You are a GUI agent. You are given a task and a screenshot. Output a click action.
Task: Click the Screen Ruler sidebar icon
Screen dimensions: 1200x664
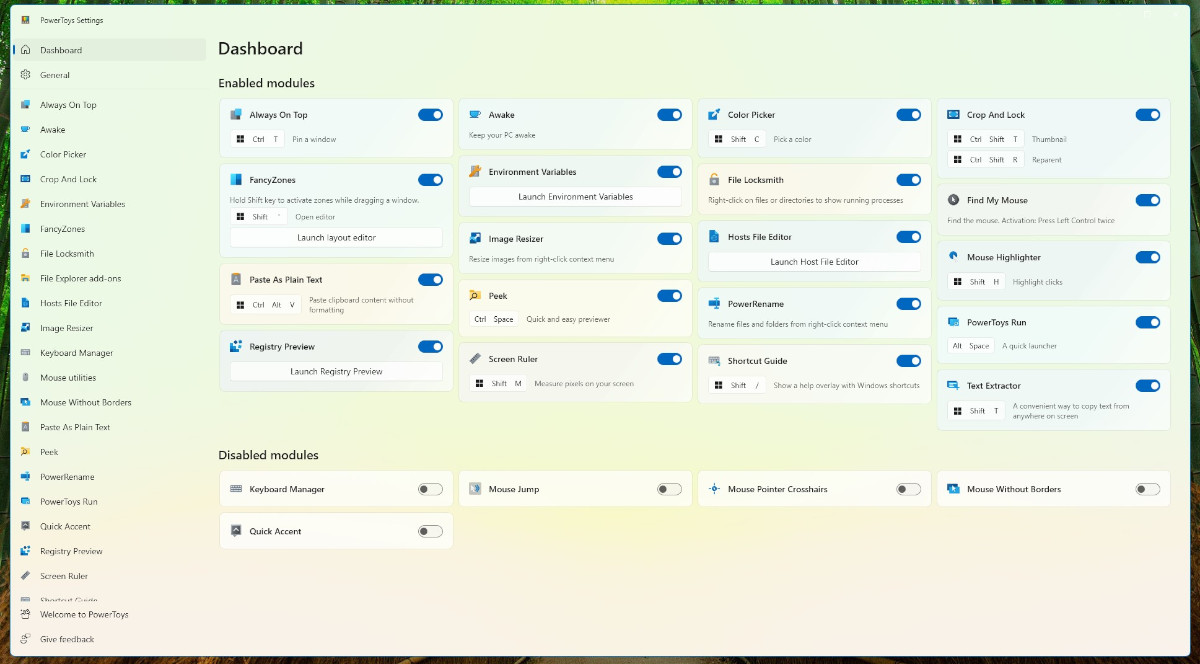(x=25, y=576)
